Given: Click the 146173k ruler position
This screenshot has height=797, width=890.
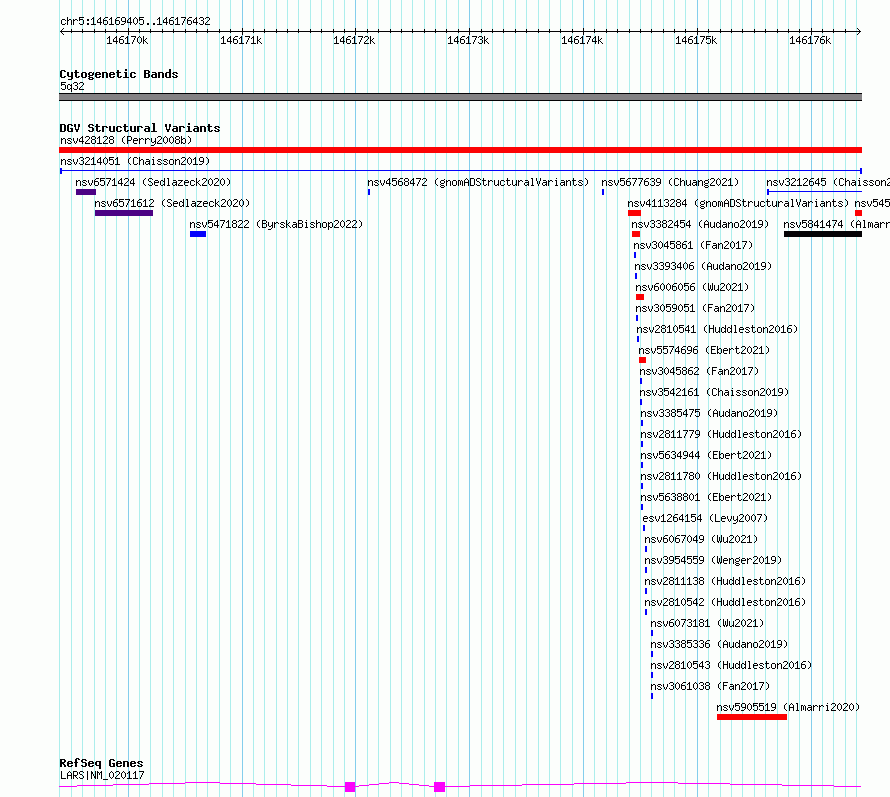Looking at the screenshot, I should tap(468, 40).
